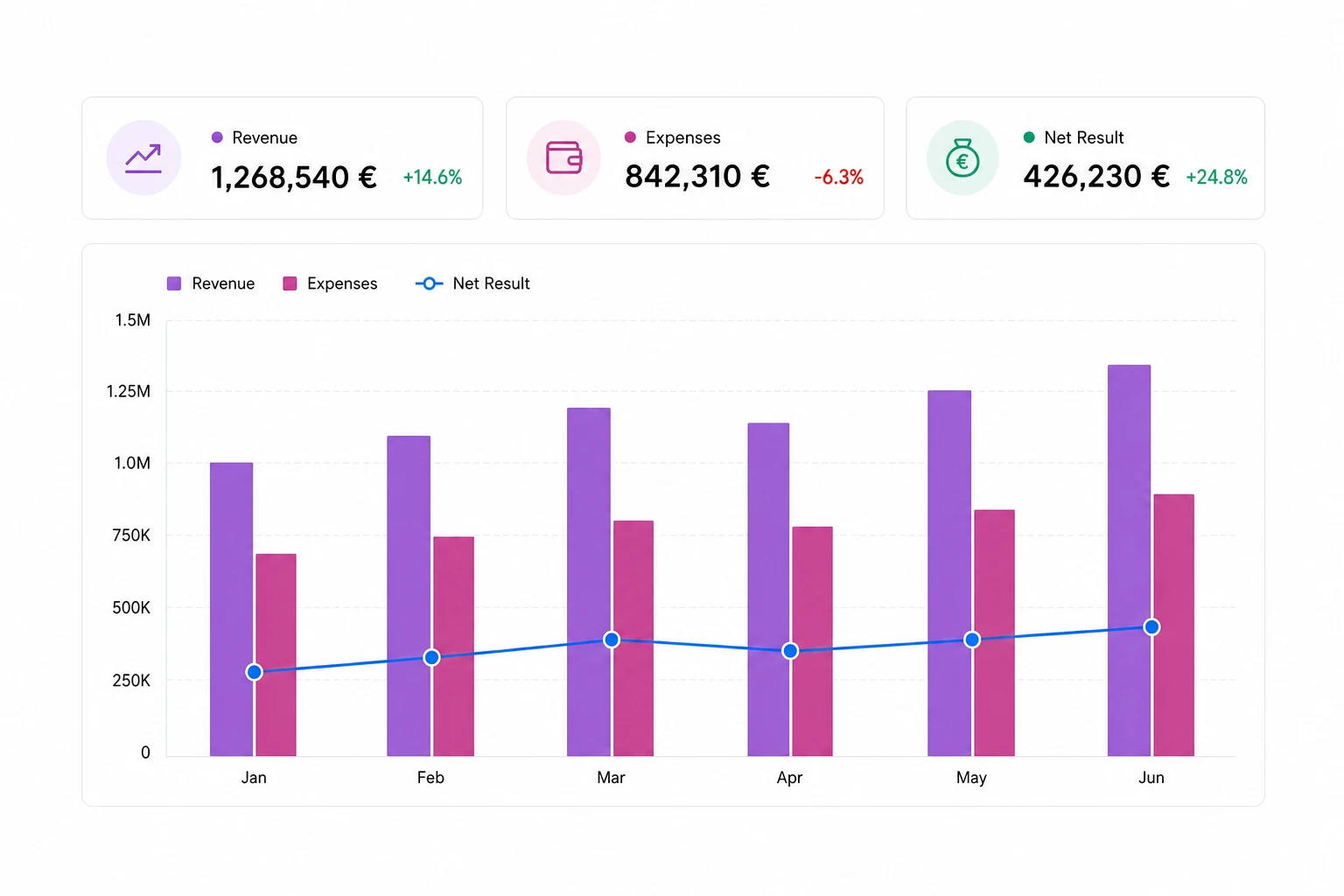Click the Expenses wallet icon
The height and width of the screenshot is (896, 1344).
point(564,157)
